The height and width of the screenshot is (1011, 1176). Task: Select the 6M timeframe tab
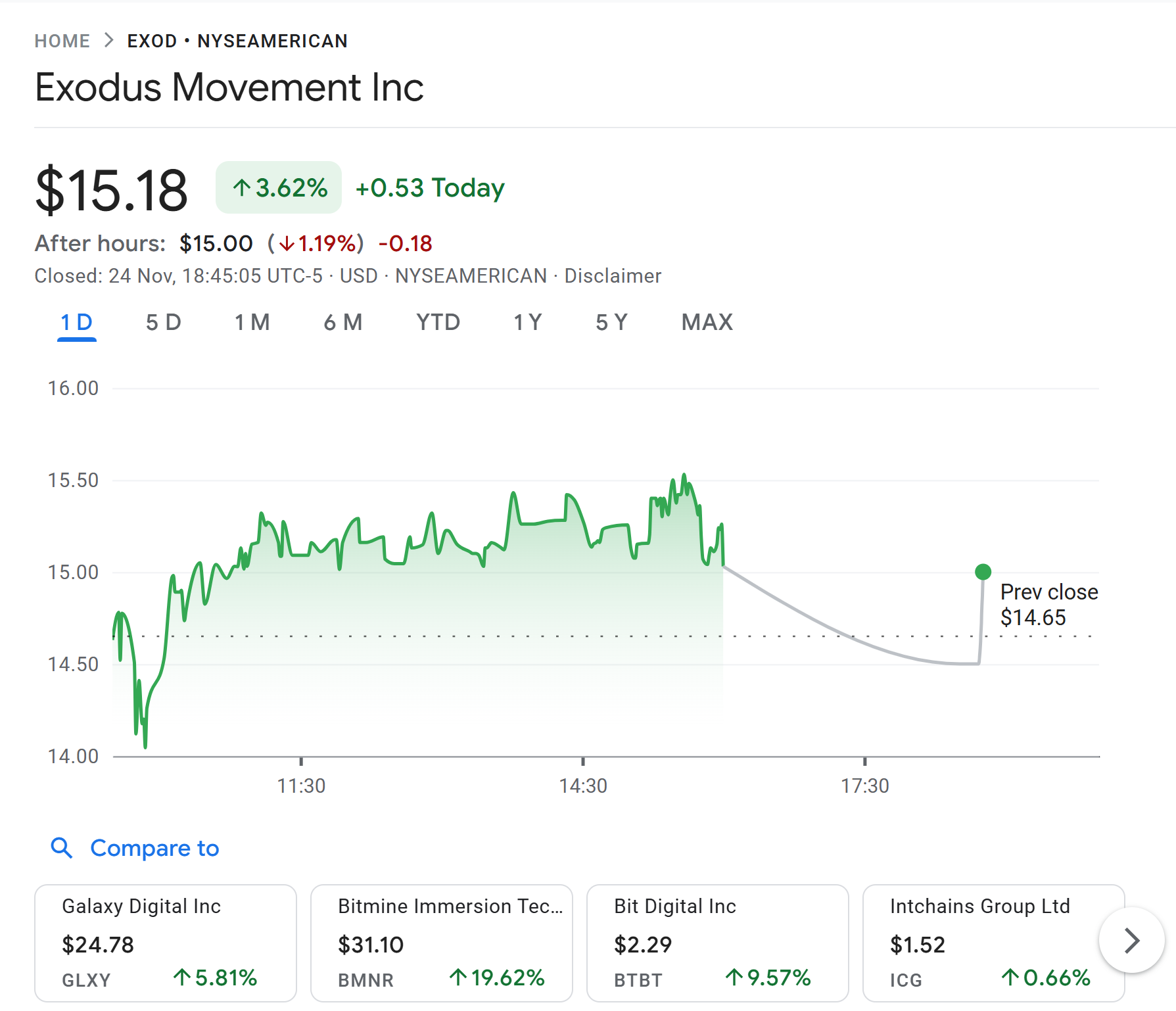point(342,322)
